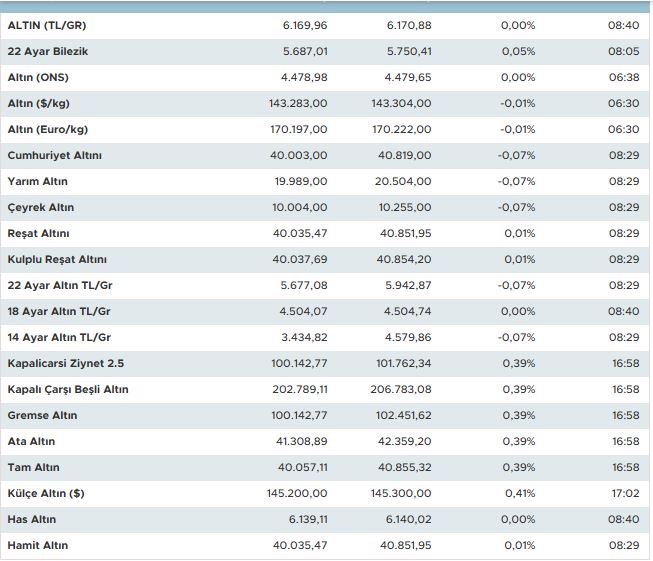This screenshot has width=653, height=561.
Task: Click the Kulplu Reşat Altını link
Action: [57, 260]
